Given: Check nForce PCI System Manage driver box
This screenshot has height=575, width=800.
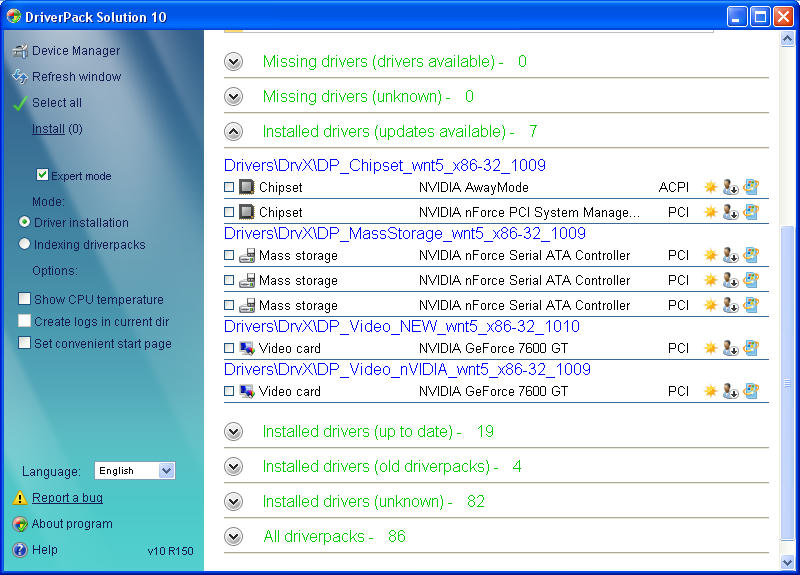Looking at the screenshot, I should [229, 212].
